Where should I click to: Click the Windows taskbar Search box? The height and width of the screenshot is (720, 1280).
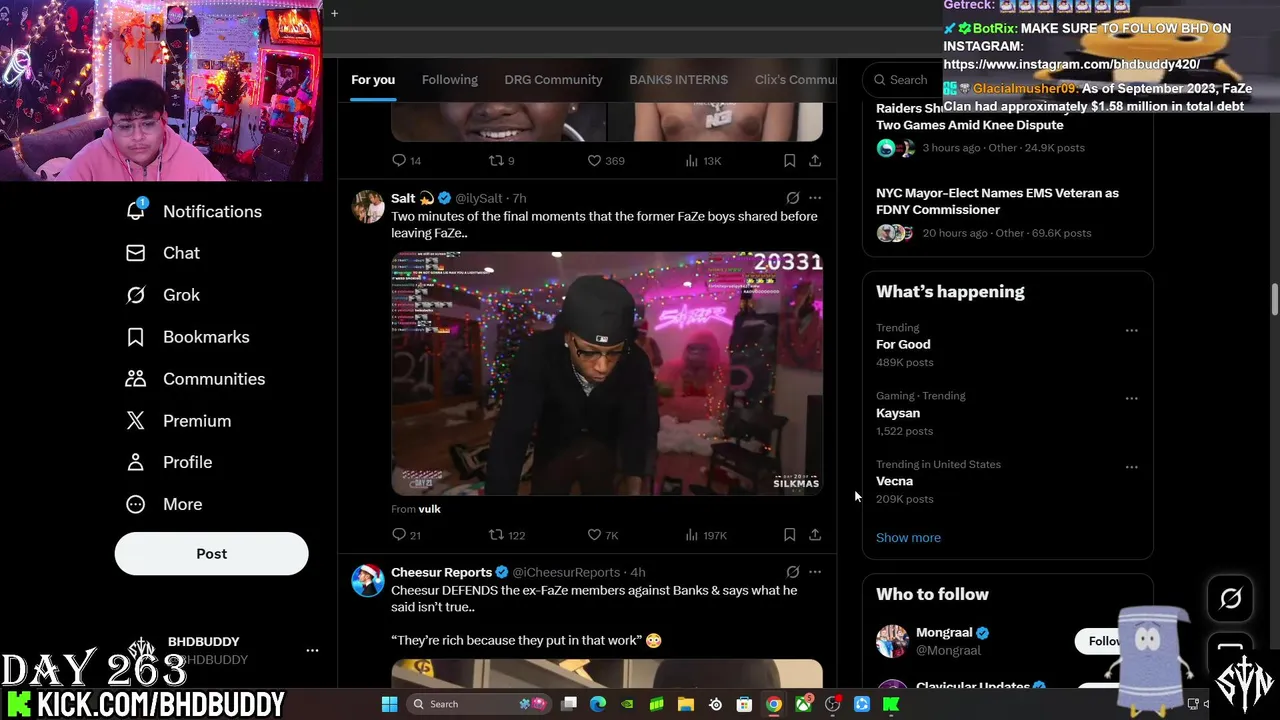tap(478, 704)
